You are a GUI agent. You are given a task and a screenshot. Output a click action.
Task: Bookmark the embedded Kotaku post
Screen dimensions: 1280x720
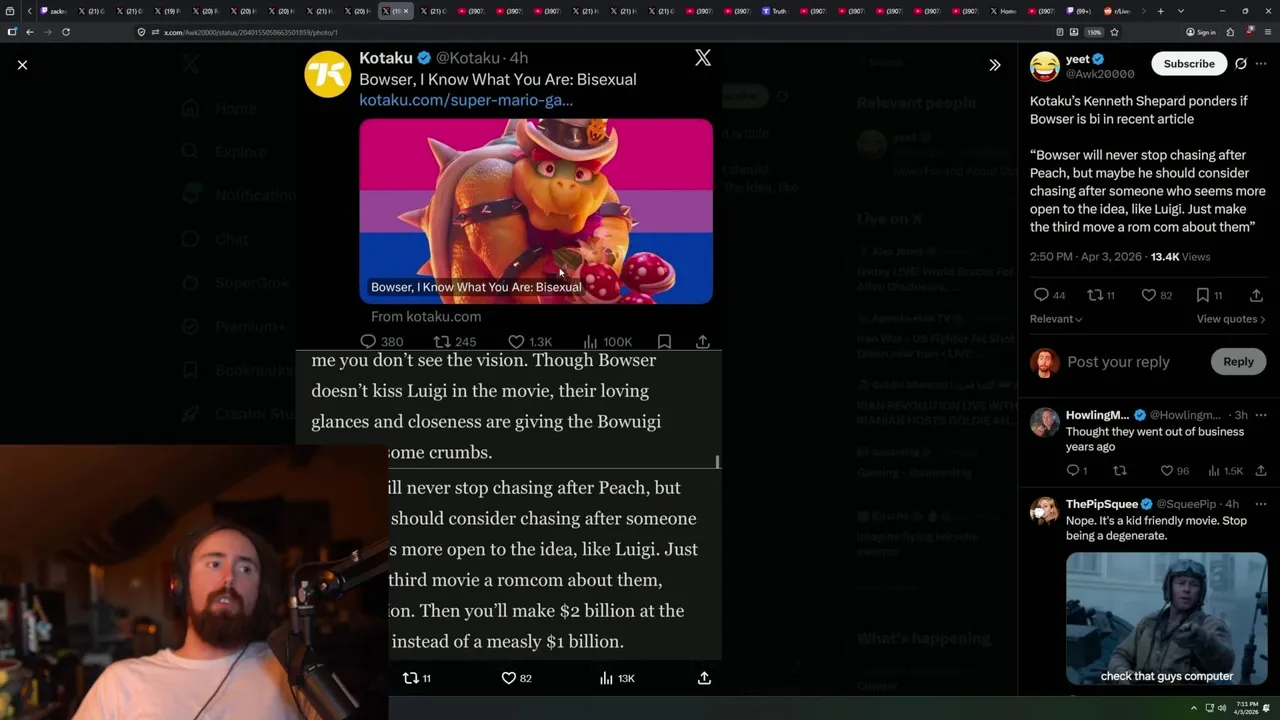[664, 342]
